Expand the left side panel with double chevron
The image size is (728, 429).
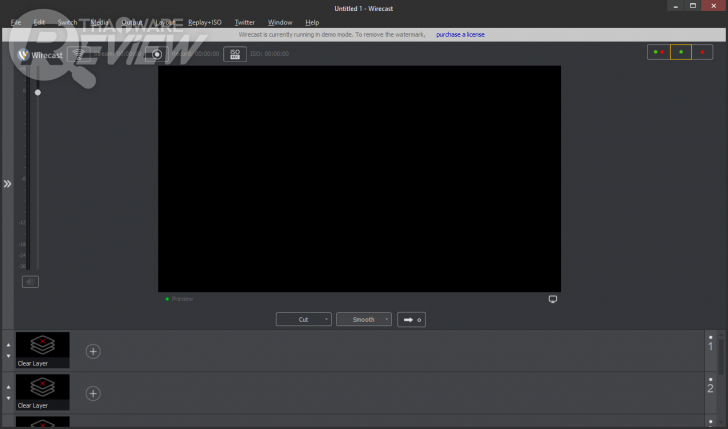7,184
